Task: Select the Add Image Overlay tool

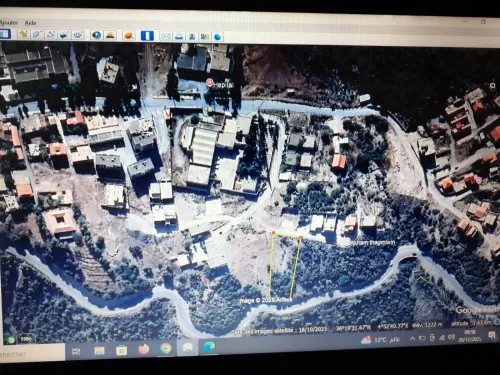Action: (64, 35)
